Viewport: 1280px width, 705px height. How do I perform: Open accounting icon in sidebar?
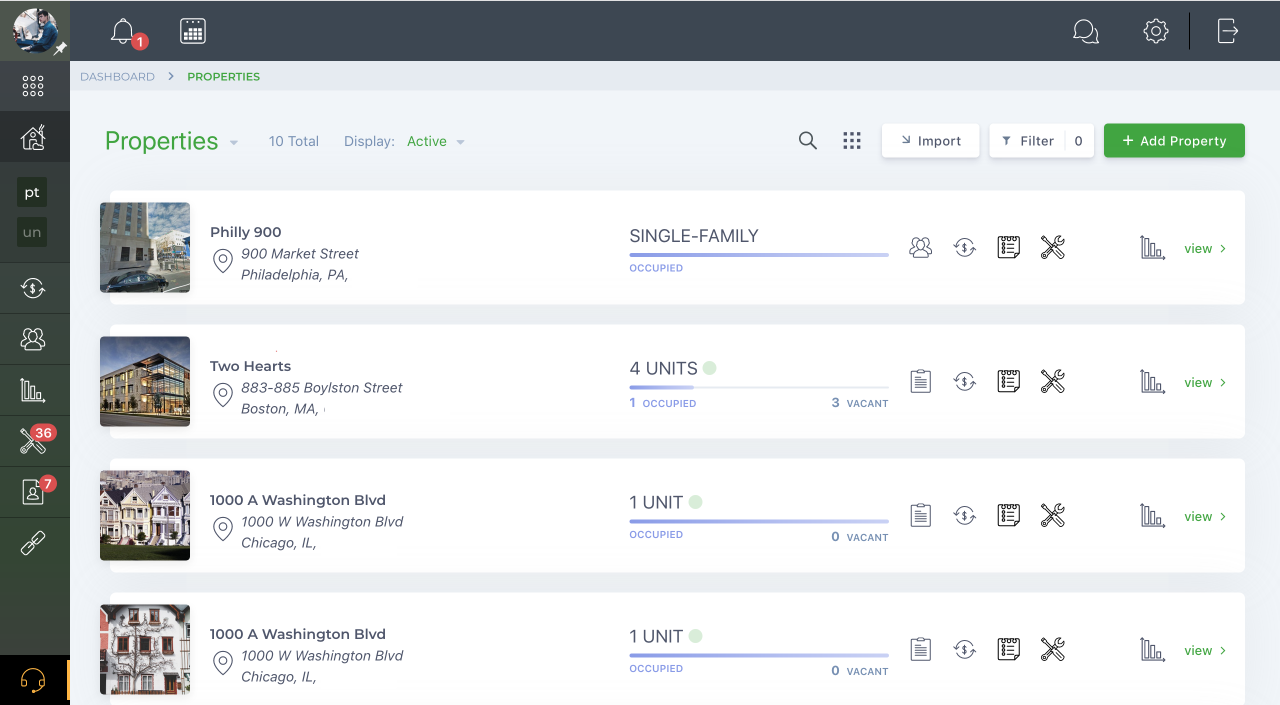point(34,289)
